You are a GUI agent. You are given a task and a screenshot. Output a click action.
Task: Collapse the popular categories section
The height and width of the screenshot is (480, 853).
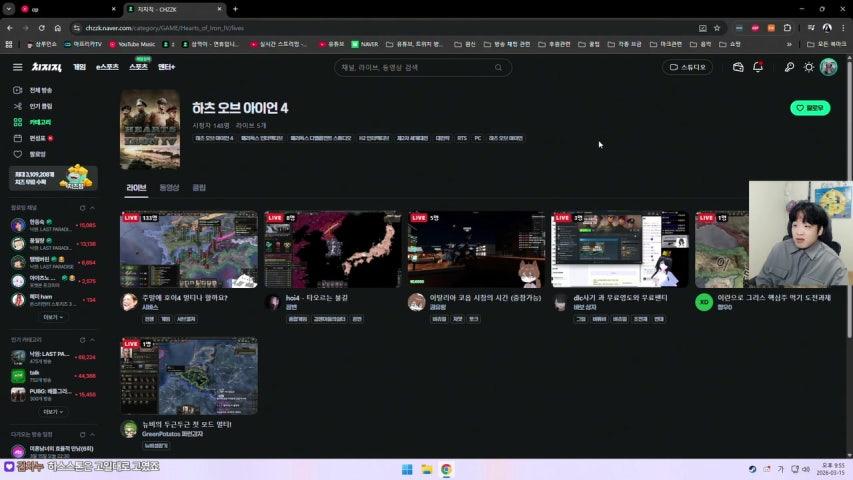point(92,340)
